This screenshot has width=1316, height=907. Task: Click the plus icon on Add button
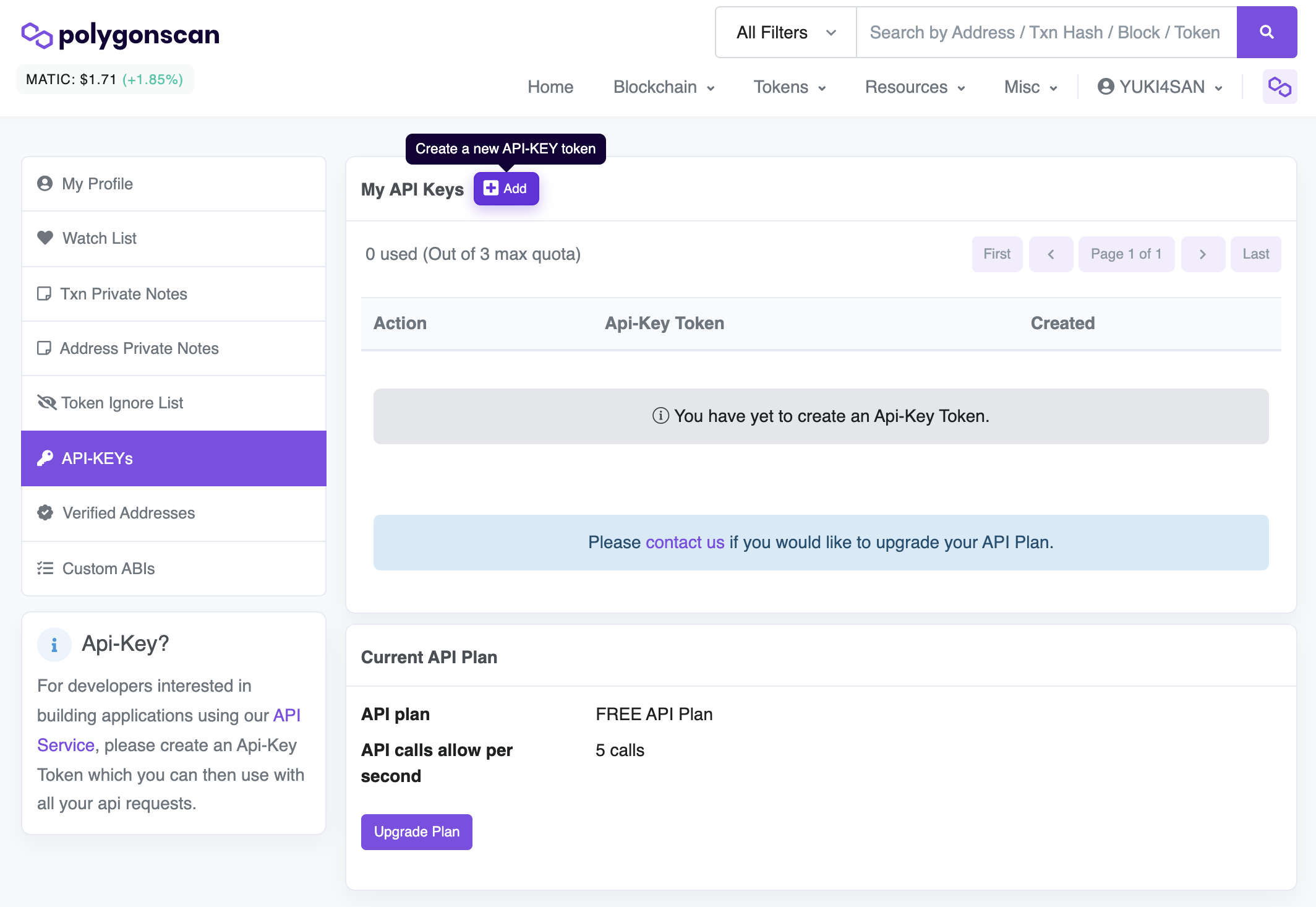click(x=491, y=188)
